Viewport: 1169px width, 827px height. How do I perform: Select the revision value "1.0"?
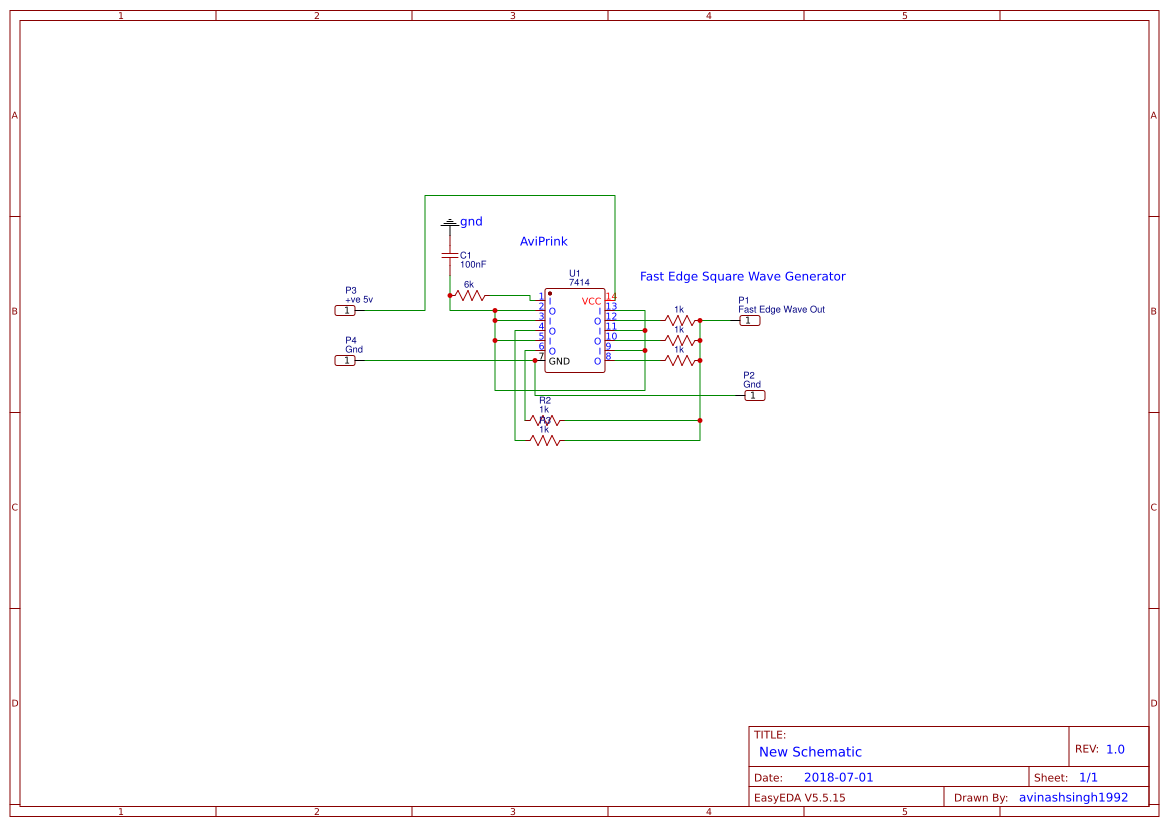point(1115,749)
